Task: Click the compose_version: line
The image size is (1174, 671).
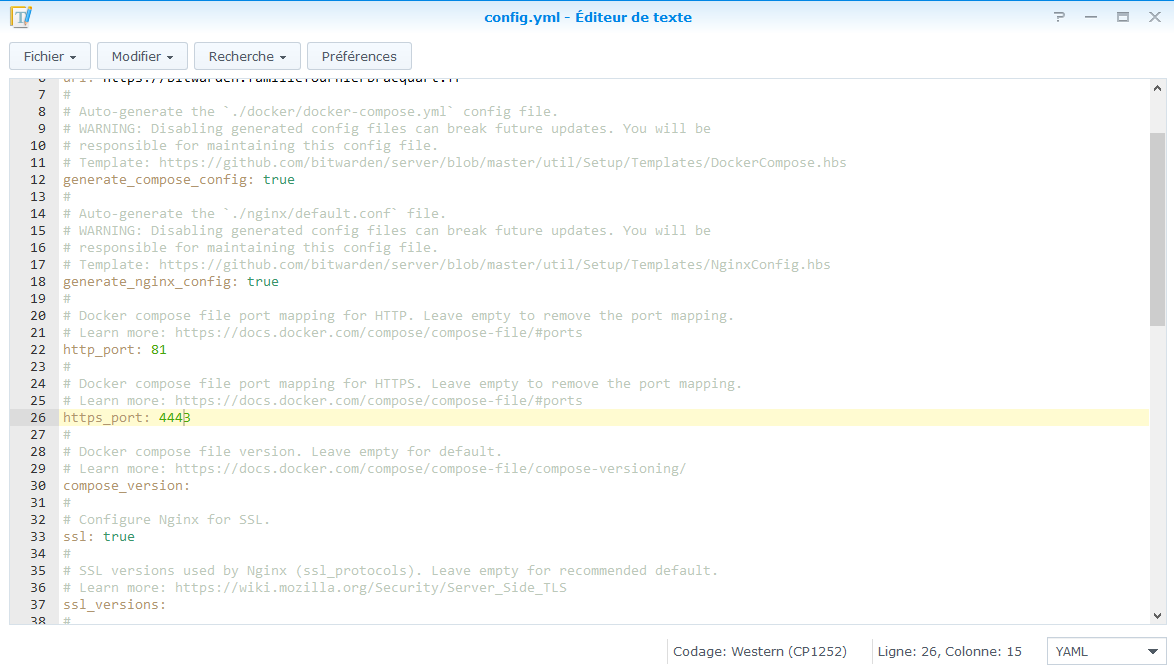Action: click(x=127, y=486)
